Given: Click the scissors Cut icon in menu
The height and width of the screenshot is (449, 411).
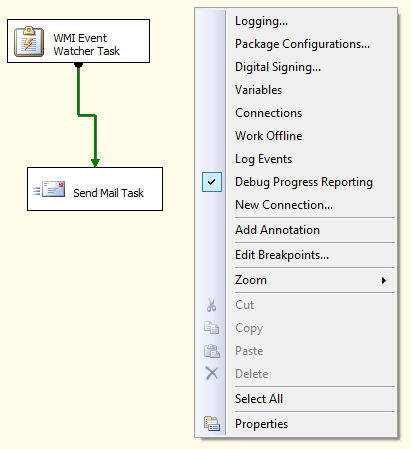Looking at the screenshot, I should (212, 305).
